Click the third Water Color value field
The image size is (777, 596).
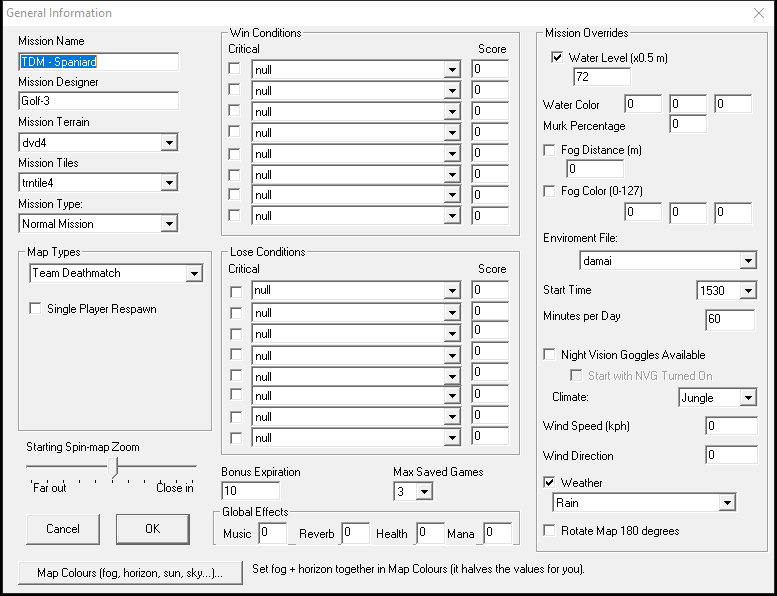click(x=733, y=104)
